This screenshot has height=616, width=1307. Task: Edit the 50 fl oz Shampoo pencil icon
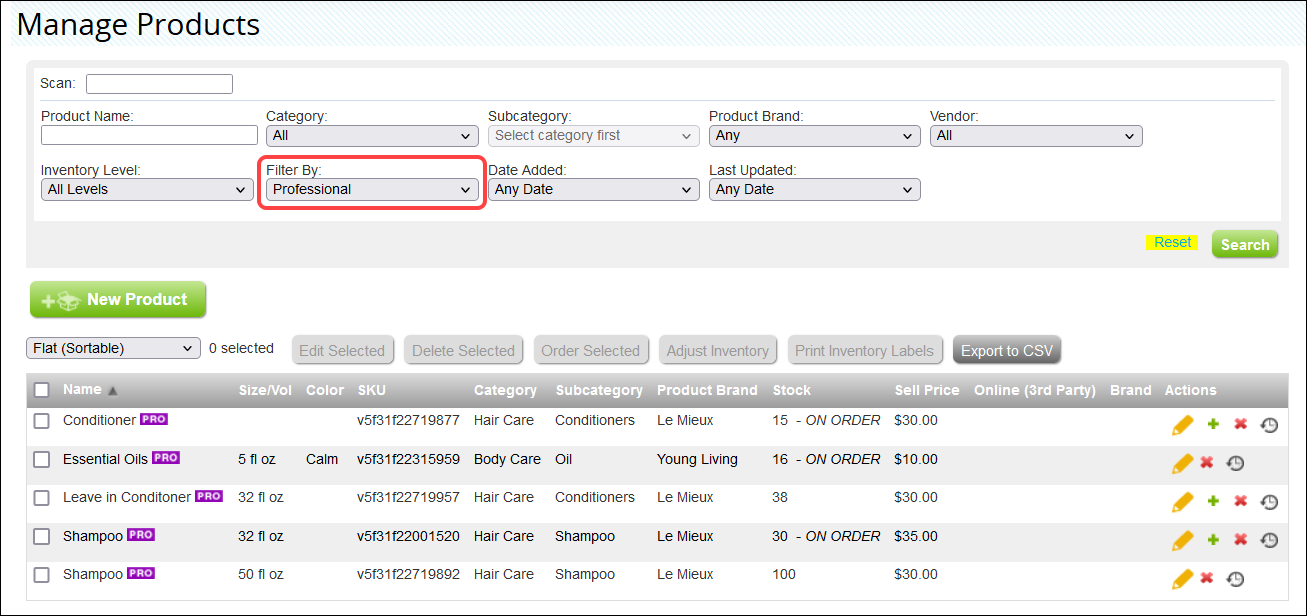click(1183, 579)
